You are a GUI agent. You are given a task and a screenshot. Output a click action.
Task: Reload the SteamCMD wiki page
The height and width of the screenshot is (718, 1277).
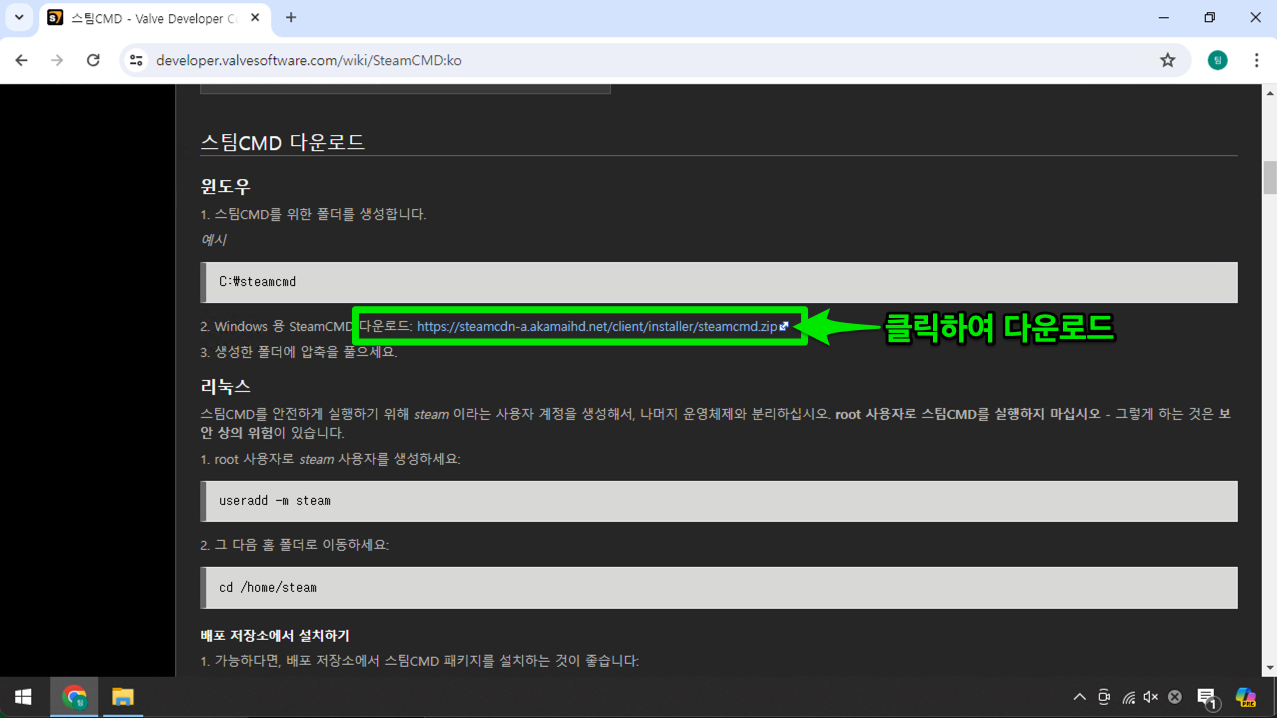click(93, 60)
